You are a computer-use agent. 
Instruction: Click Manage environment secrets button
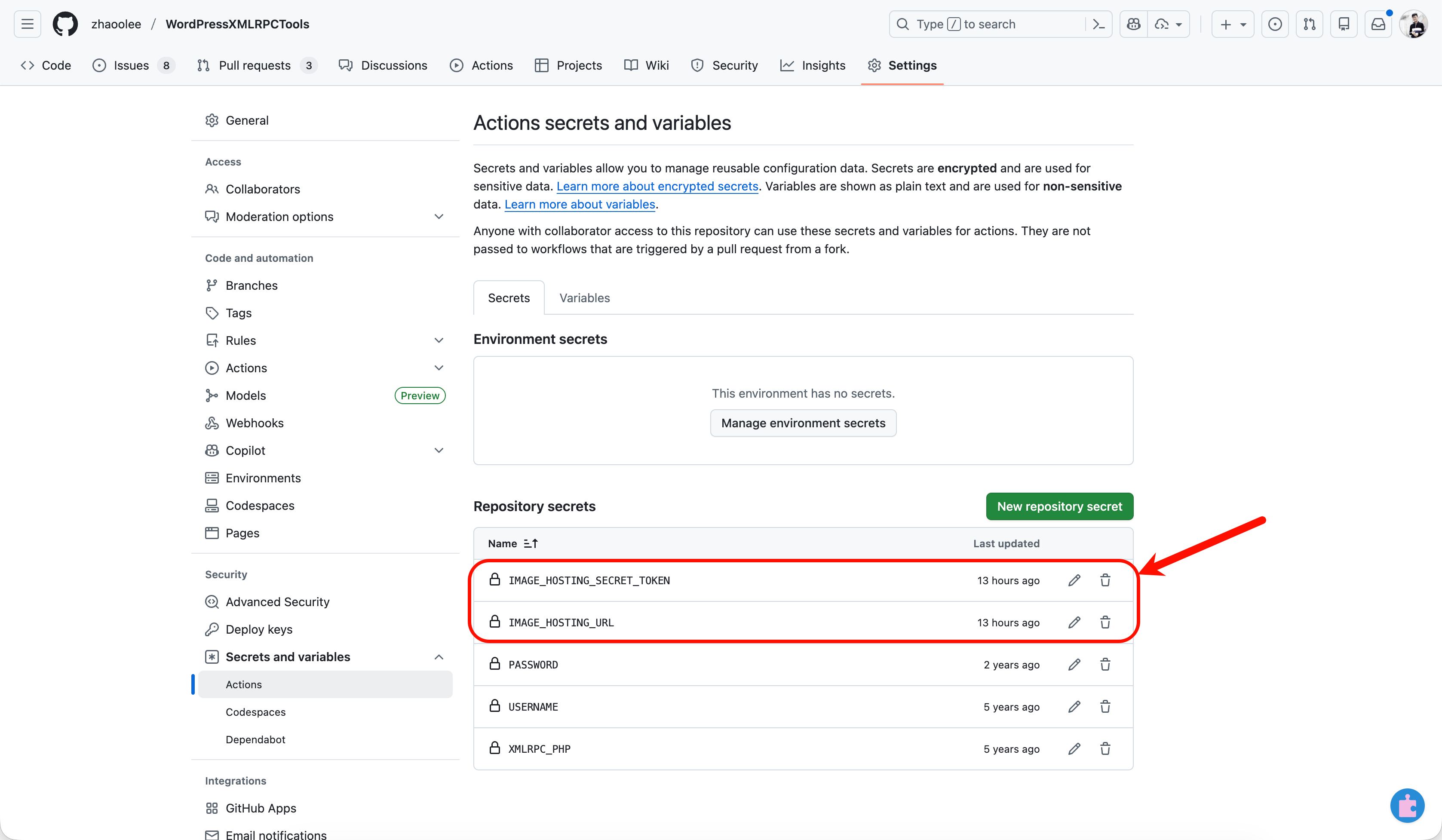click(803, 423)
